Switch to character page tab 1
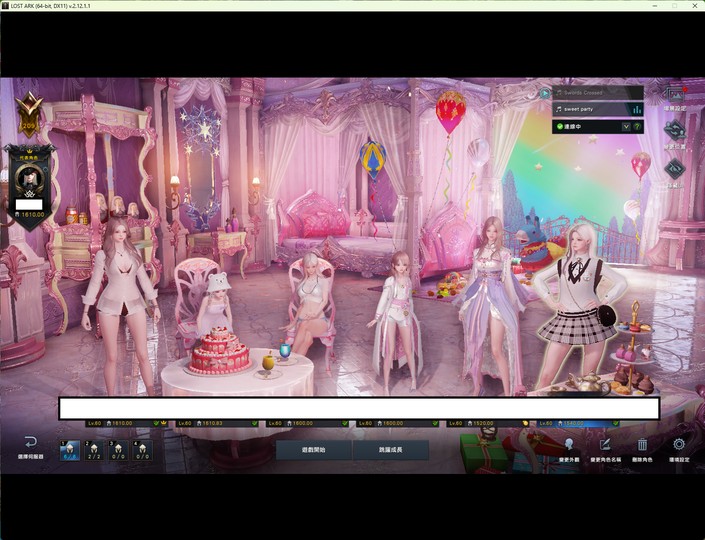The image size is (705, 540). coord(70,451)
